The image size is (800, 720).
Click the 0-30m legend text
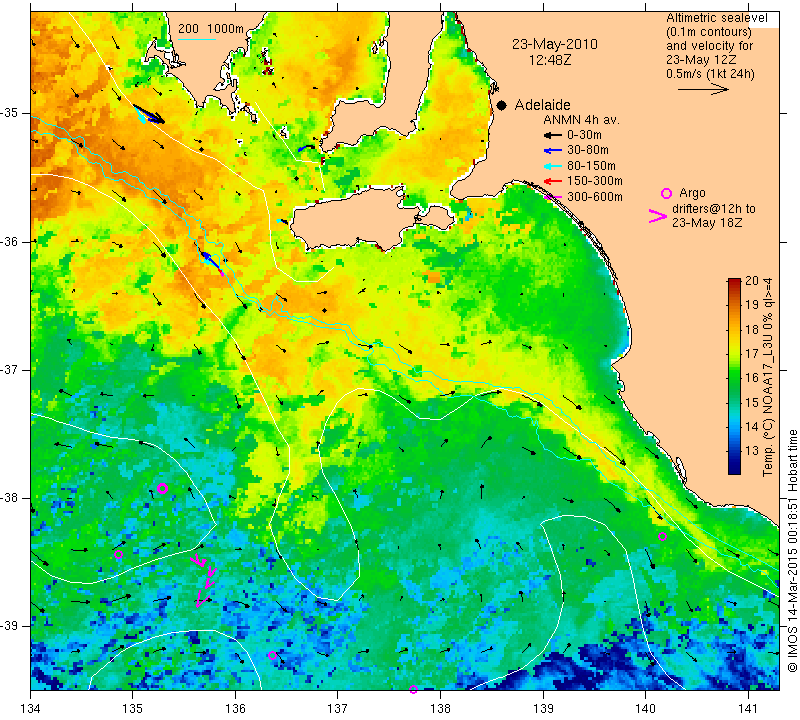[584, 135]
